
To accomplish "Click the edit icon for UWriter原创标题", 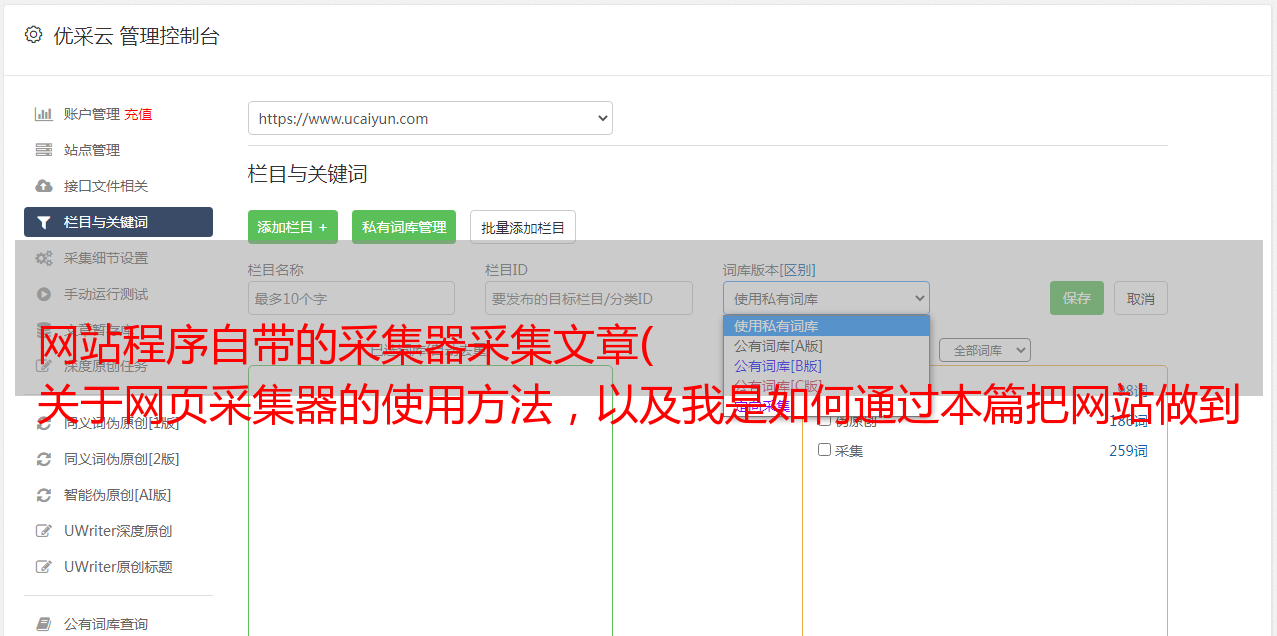I will [x=43, y=567].
